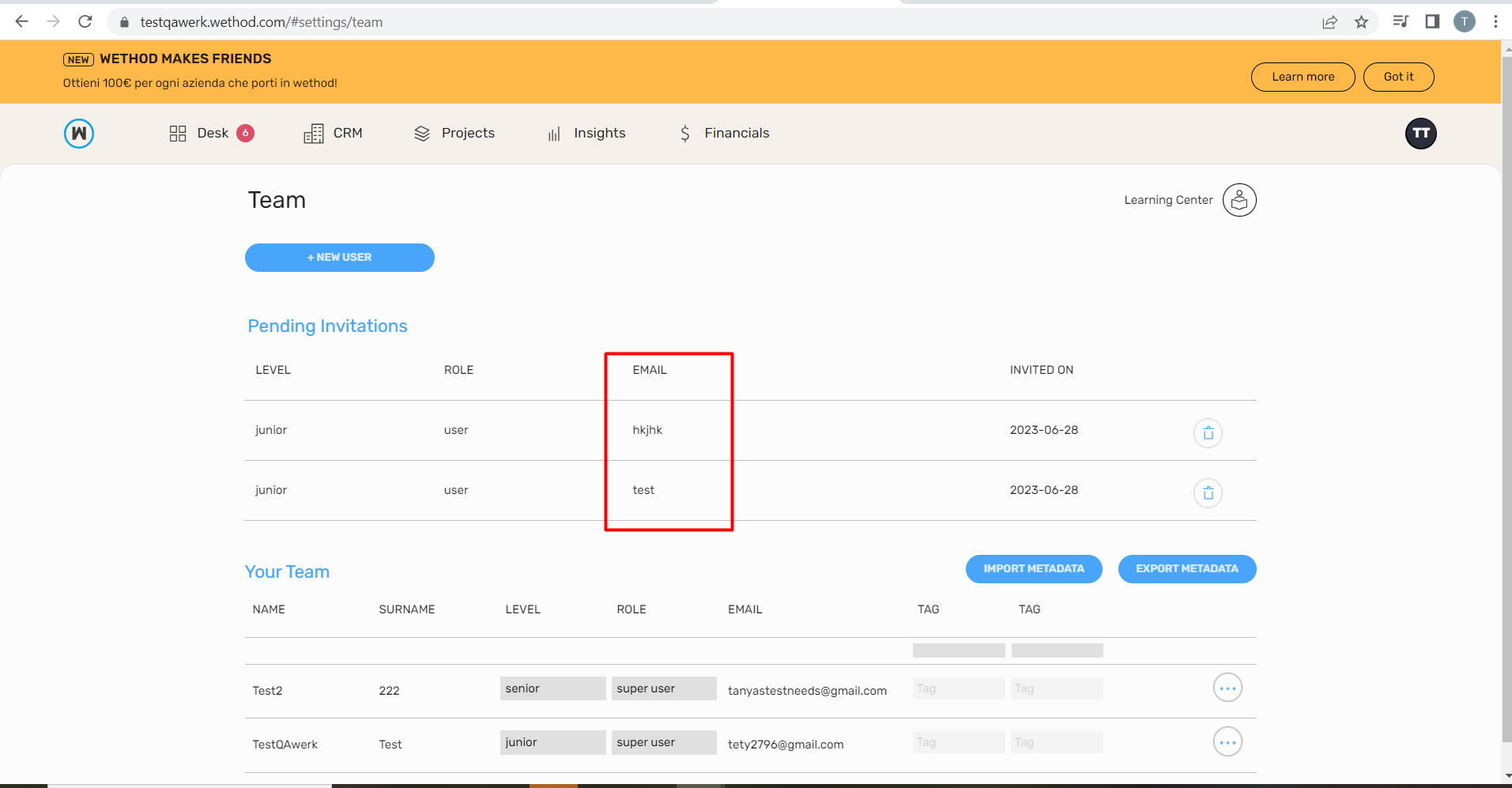The height and width of the screenshot is (788, 1512).
Task: Click second Tag field in TestQAwerk row
Action: point(1057,742)
